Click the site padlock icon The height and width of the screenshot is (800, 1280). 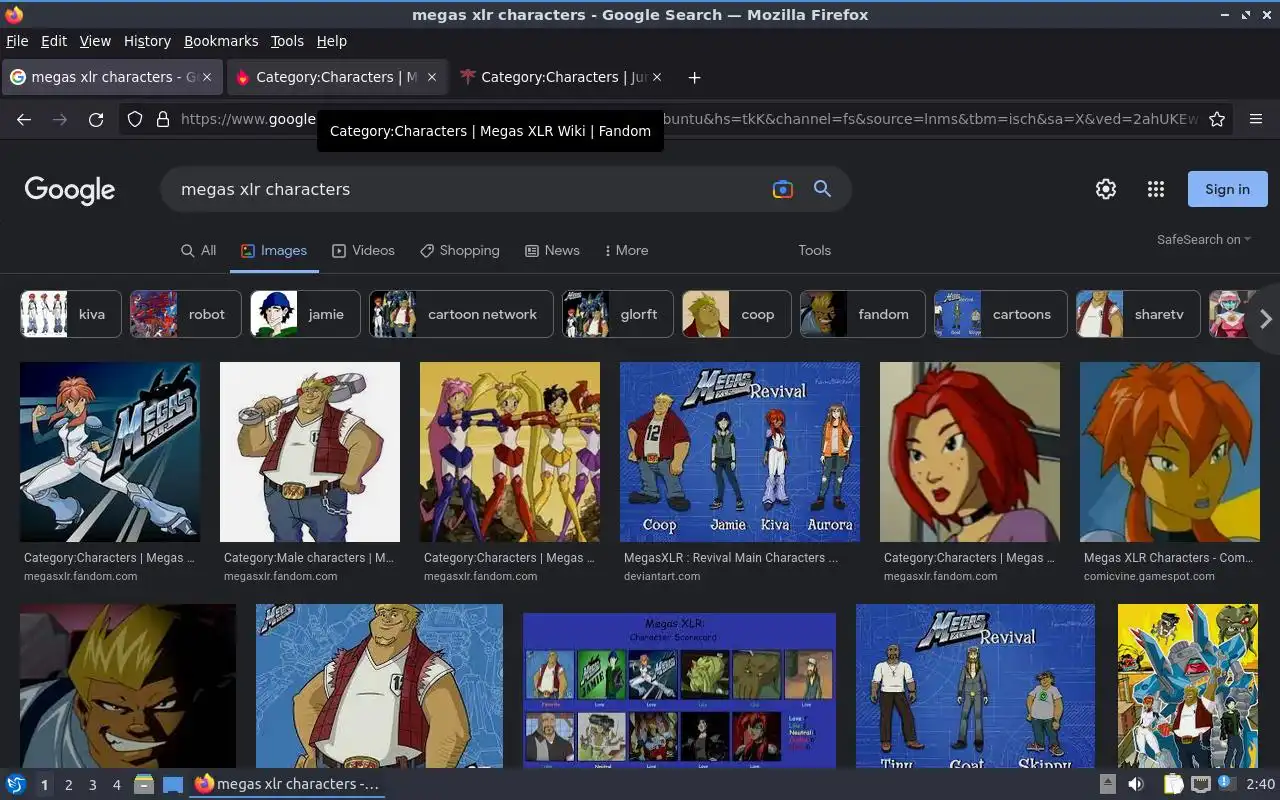(x=163, y=119)
